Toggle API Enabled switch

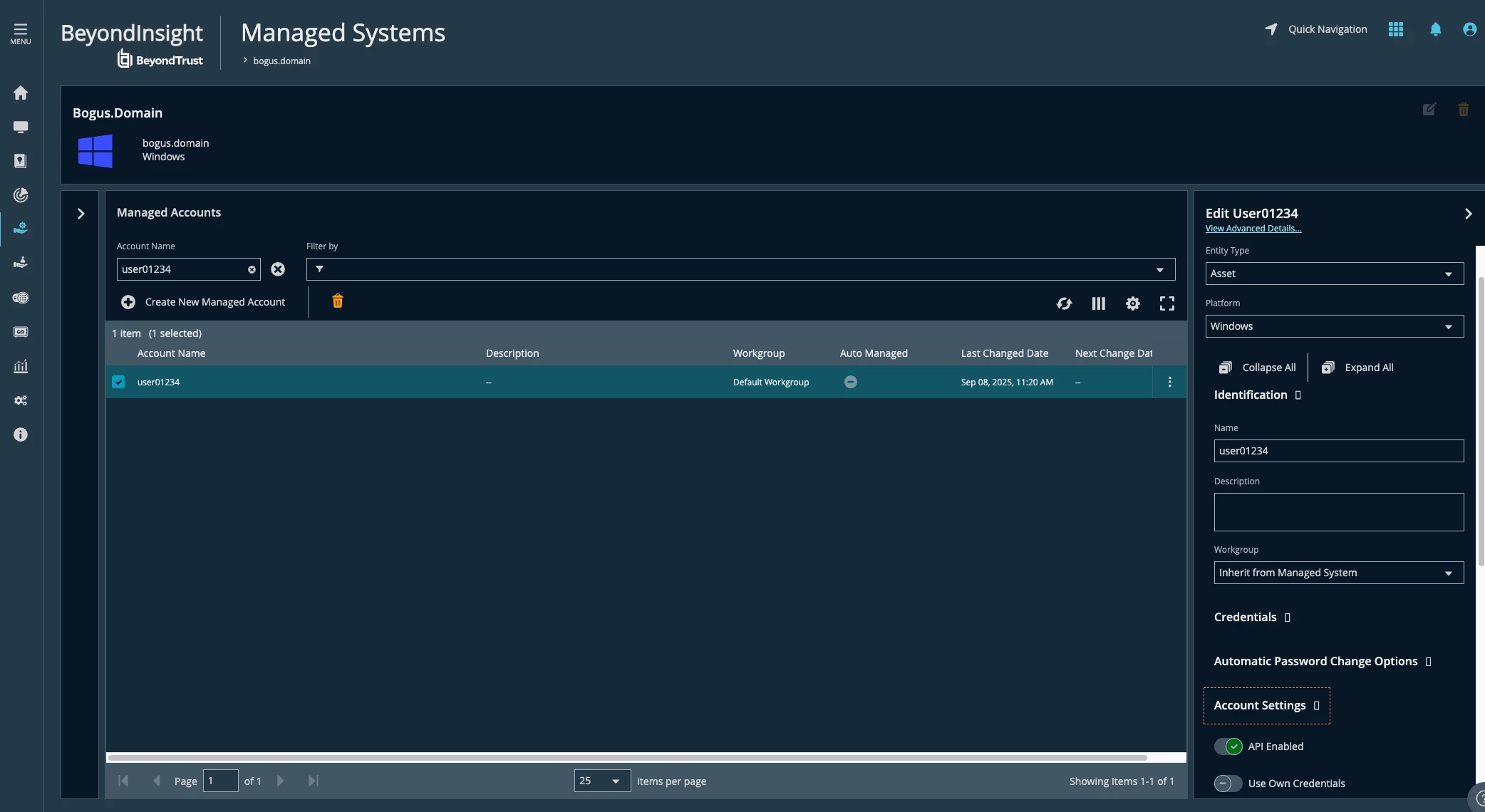1228,746
